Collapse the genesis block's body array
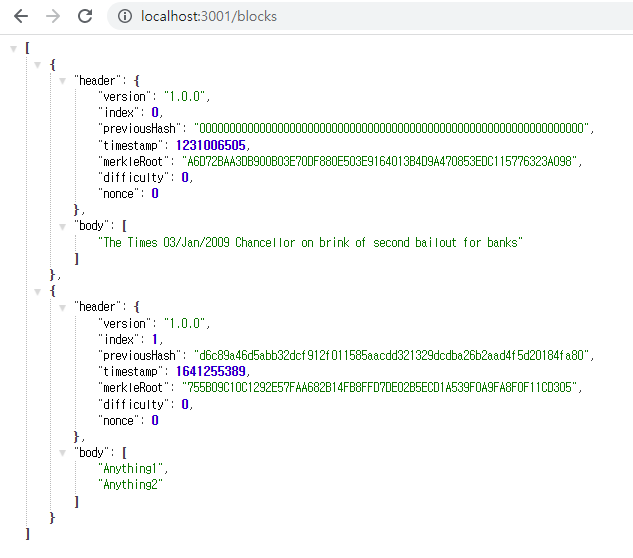The image size is (633, 558). (62, 226)
